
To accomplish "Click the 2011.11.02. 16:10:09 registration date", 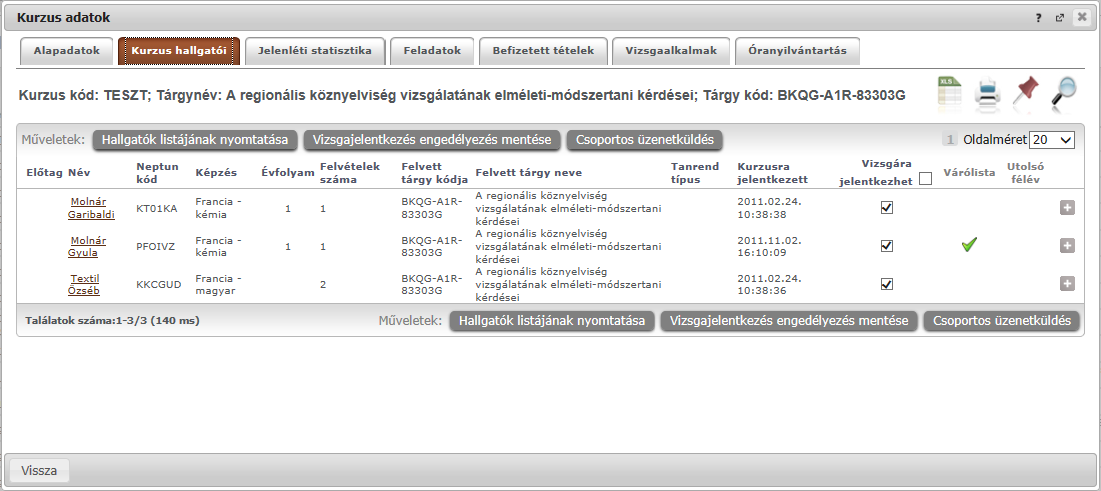I will pos(770,246).
